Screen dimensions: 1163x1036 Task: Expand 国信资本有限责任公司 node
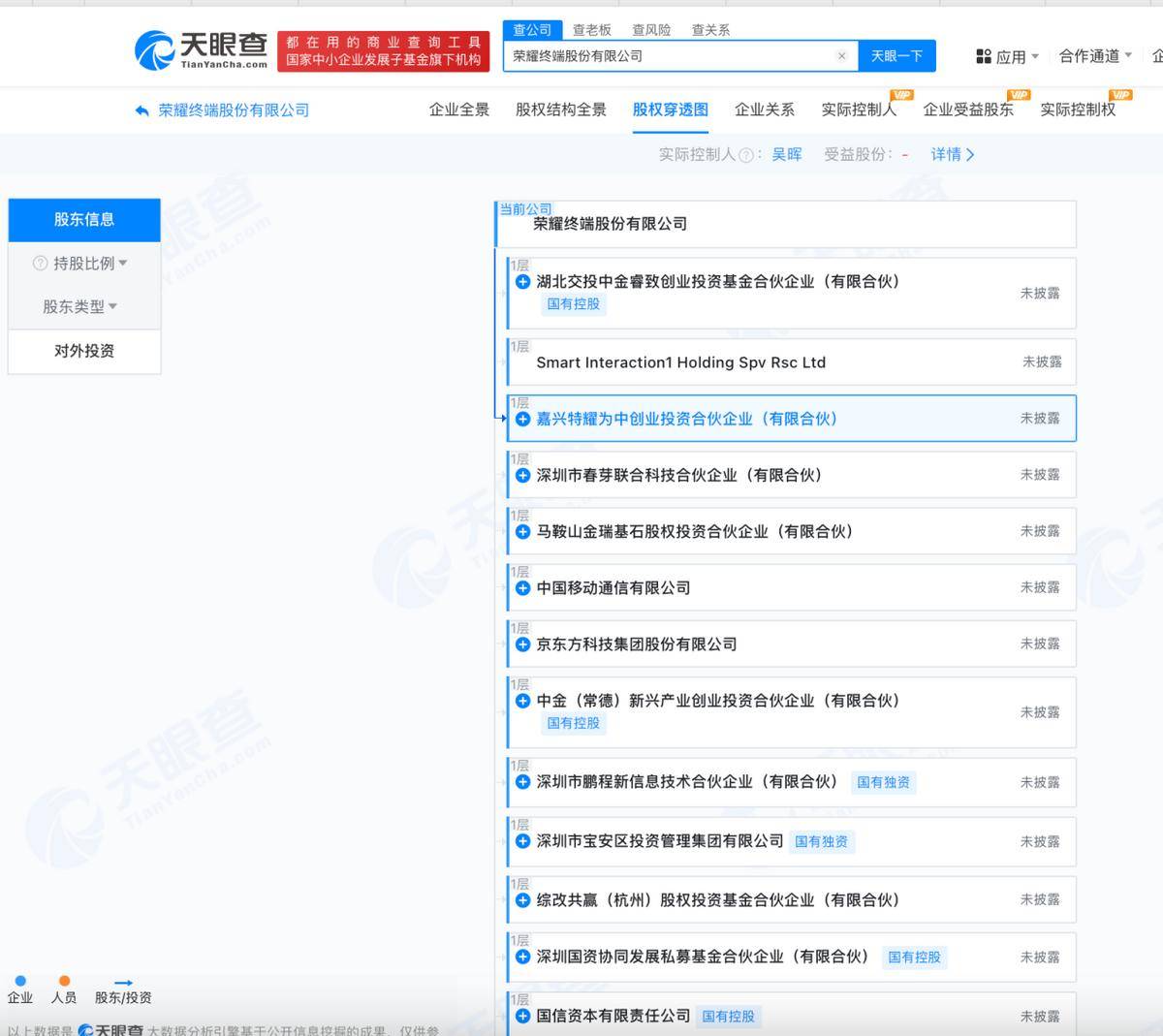[522, 1016]
